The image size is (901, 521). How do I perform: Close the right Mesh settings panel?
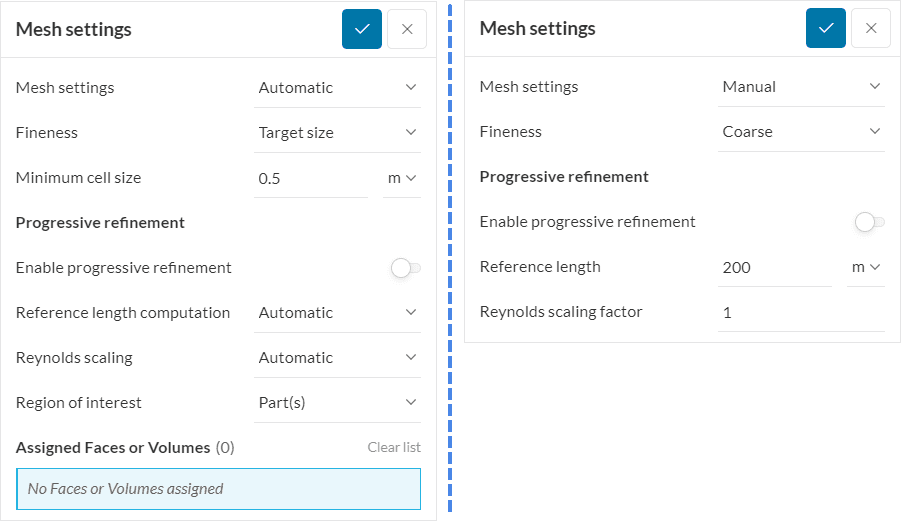(871, 28)
